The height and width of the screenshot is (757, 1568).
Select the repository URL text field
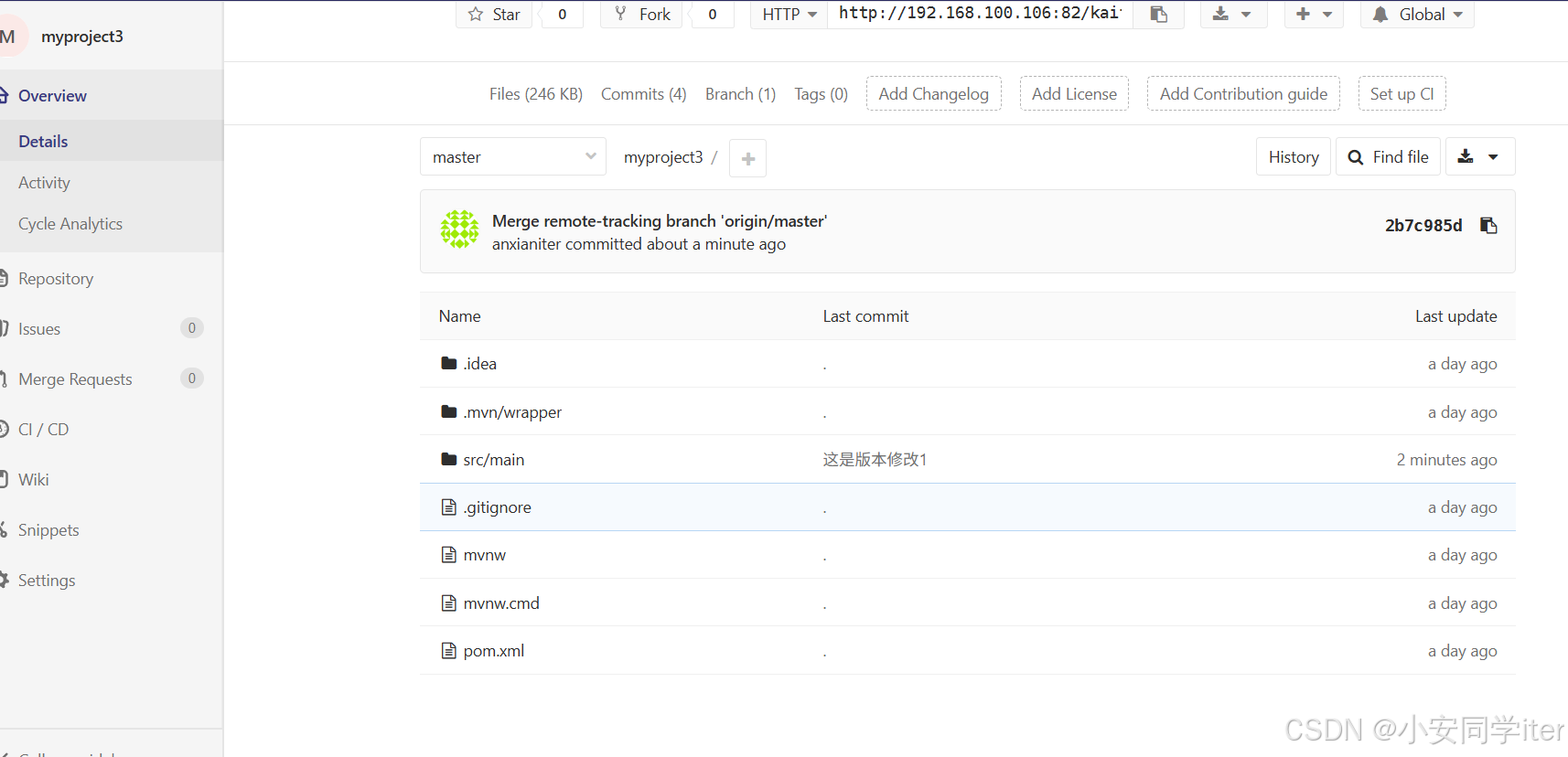(x=980, y=14)
